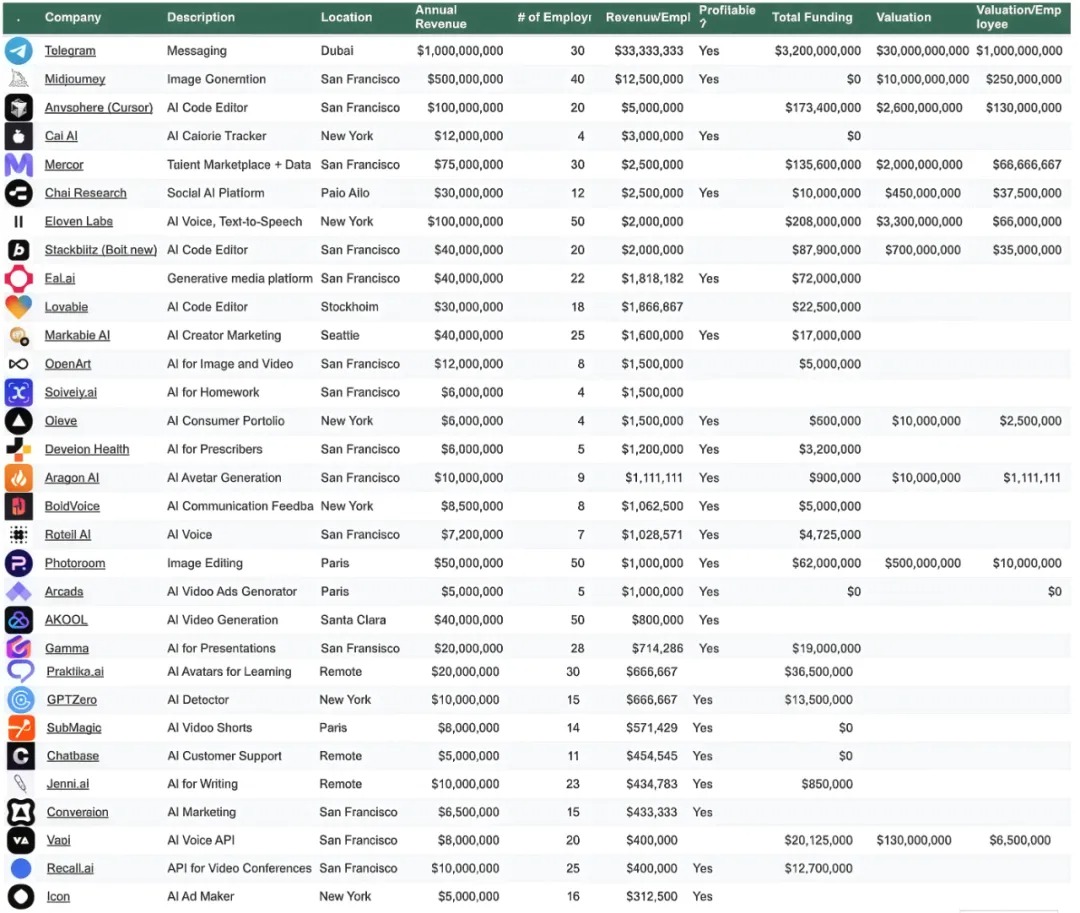
Task: Click the Photoroom purple P logo
Action: pos(18,563)
